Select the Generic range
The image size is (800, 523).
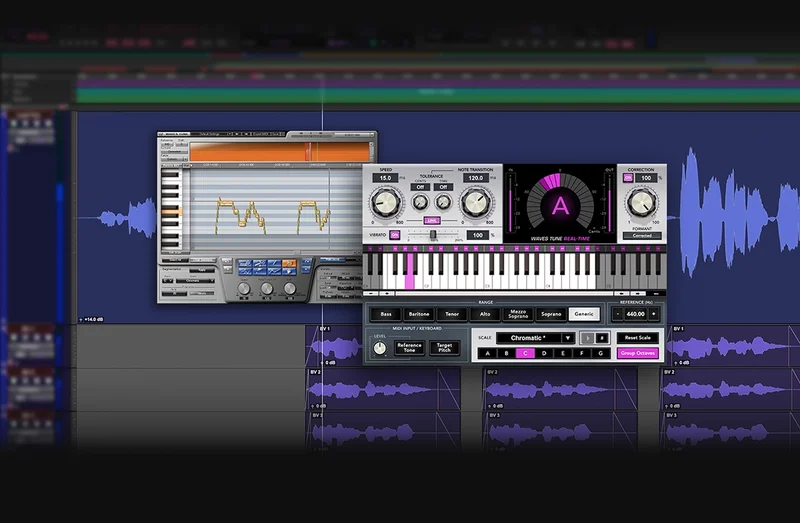tap(584, 314)
